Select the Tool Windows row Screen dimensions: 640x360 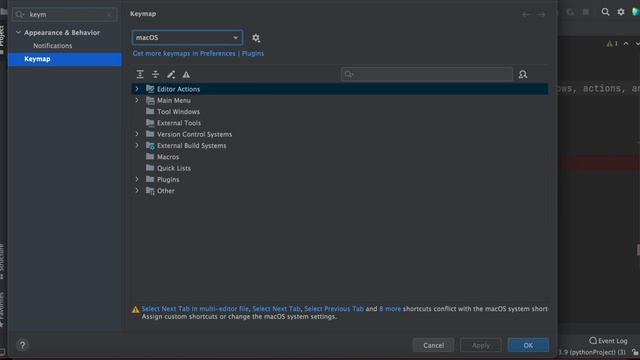[x=340, y=111]
